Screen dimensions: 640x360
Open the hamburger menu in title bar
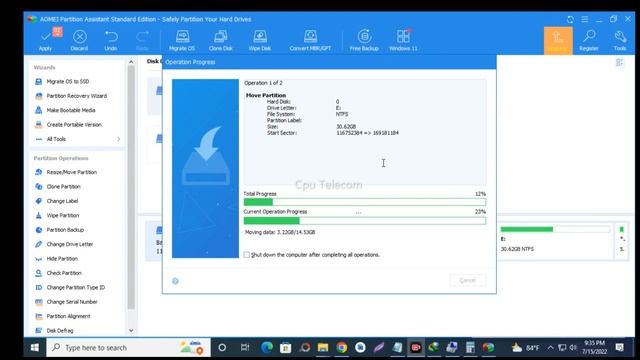pyautogui.click(x=584, y=19)
